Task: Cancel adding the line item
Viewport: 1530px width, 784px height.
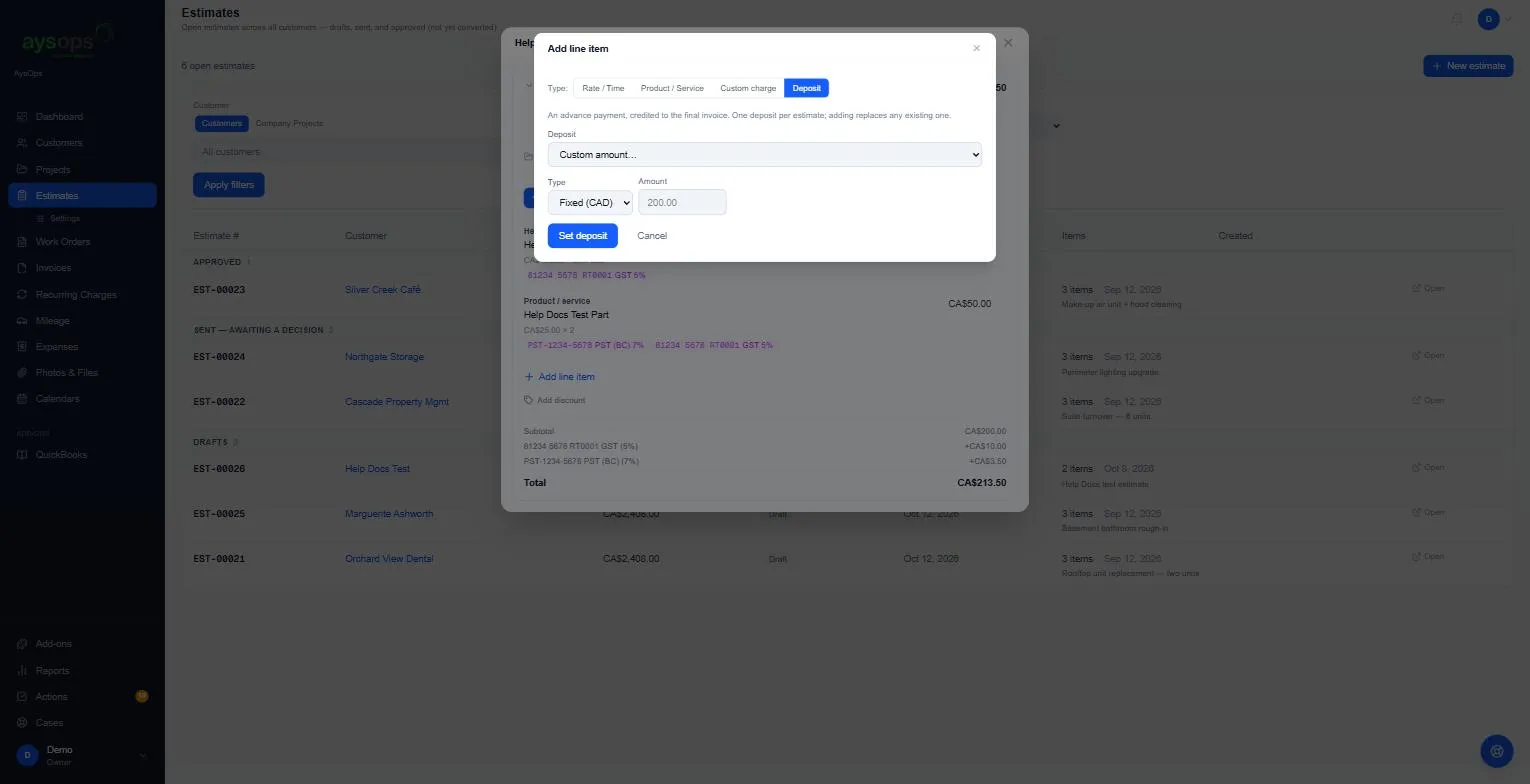Action: 652,236
